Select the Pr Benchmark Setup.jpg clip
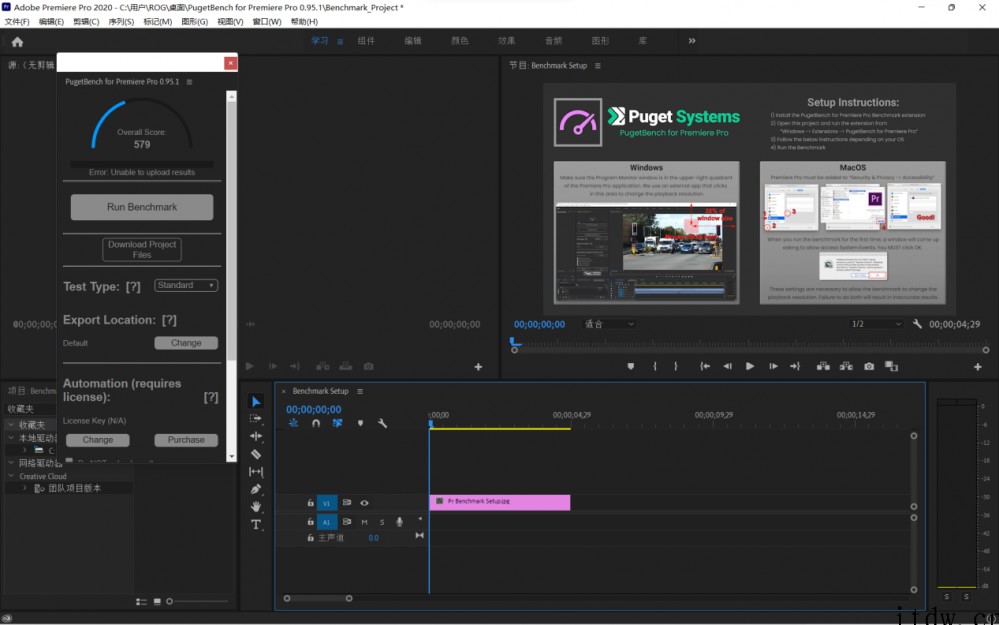999x625 pixels. pos(500,502)
